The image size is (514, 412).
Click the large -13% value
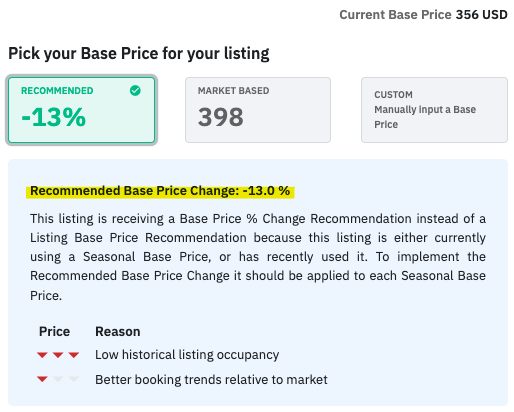(x=54, y=117)
